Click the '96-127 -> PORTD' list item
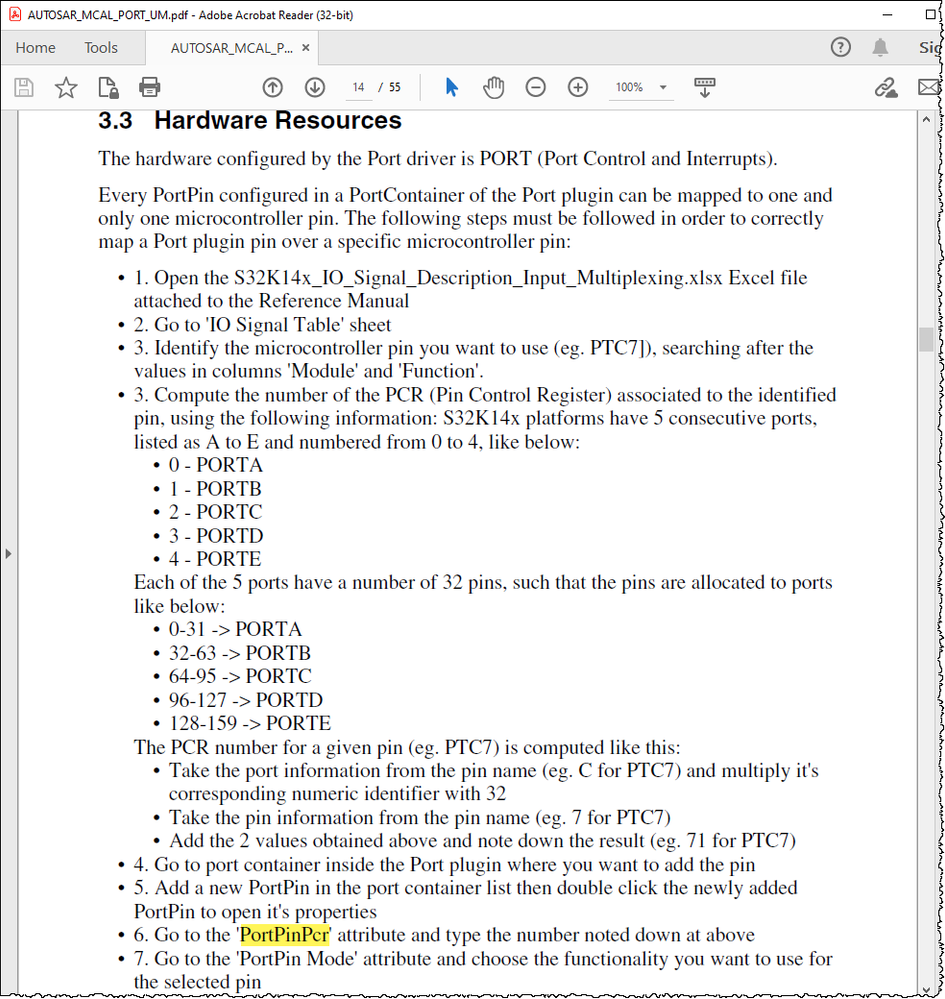Viewport: 945px width, 999px height. (x=245, y=700)
